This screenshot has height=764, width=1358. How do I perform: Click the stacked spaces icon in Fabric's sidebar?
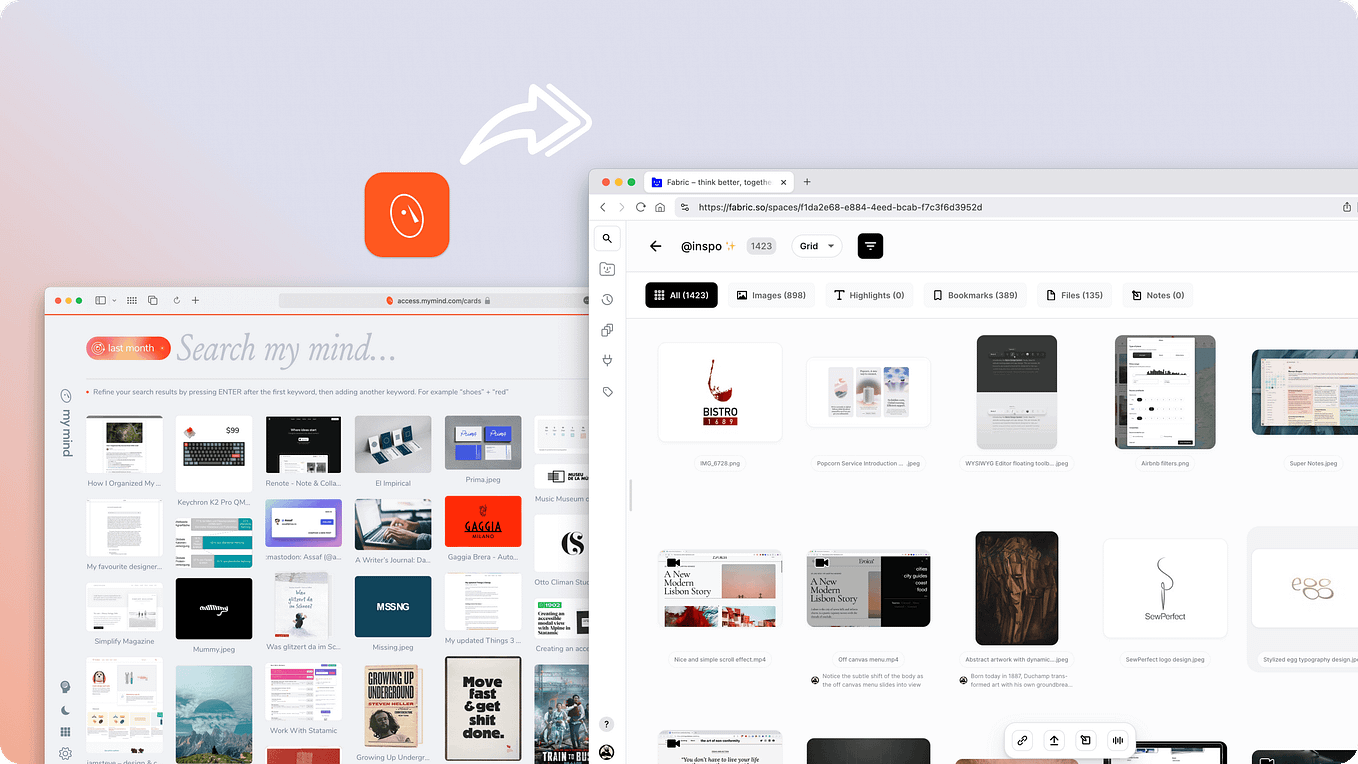[x=607, y=329]
